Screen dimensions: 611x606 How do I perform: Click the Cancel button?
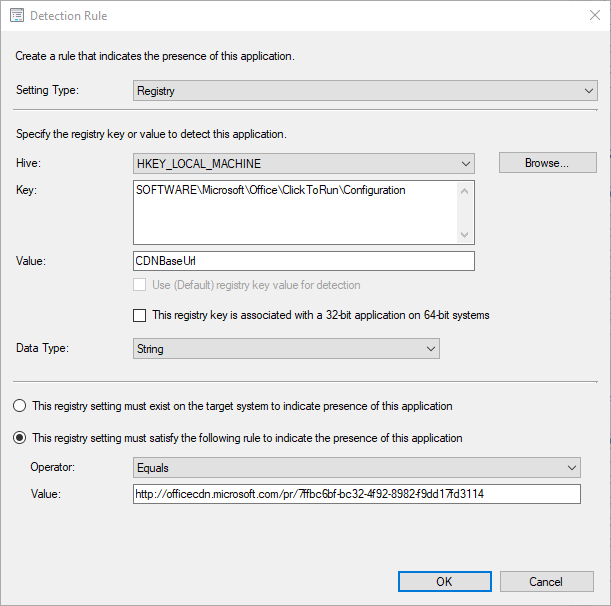pos(546,581)
